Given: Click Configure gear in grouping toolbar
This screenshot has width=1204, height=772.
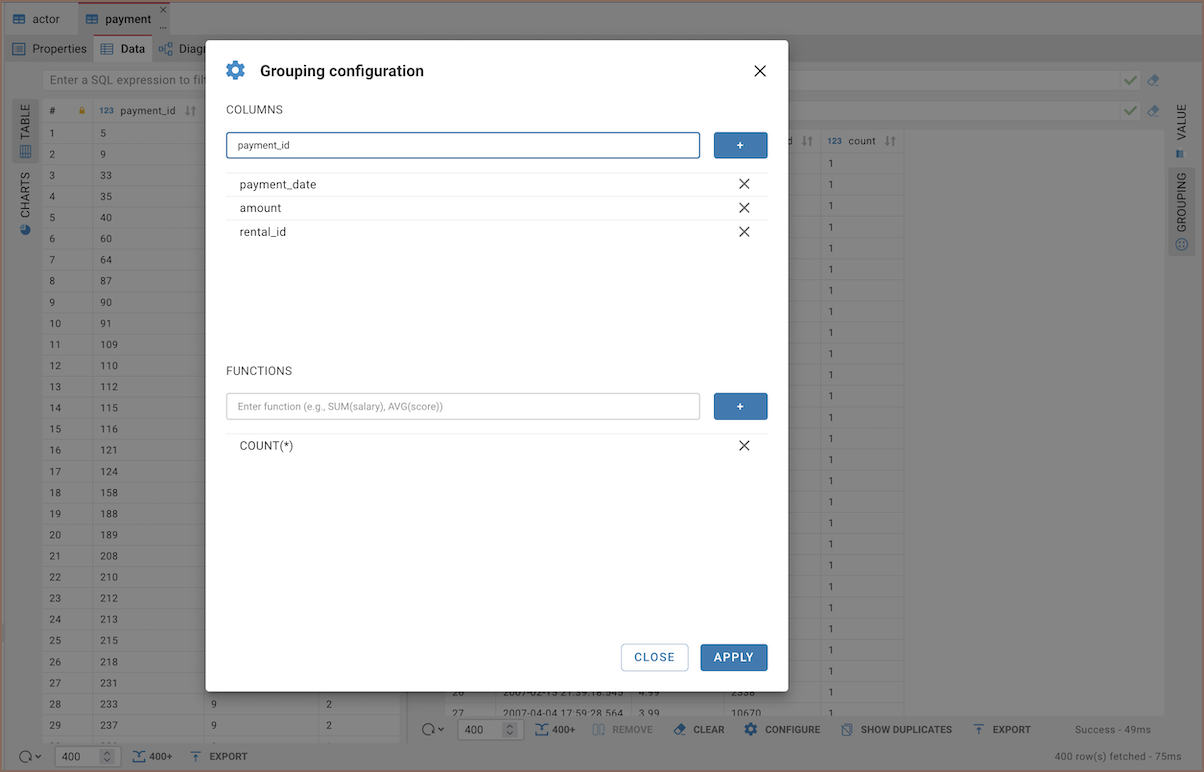Looking at the screenshot, I should coord(782,730).
